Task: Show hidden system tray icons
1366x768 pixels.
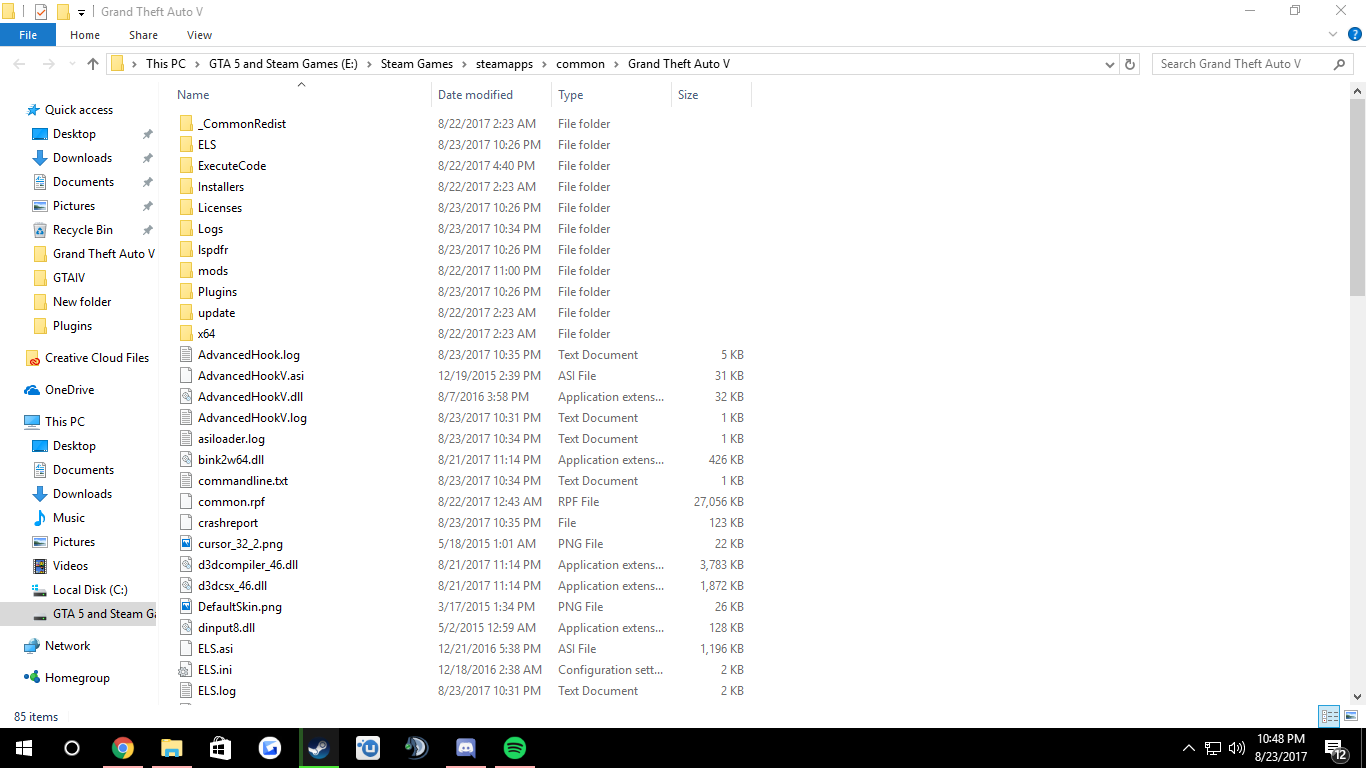Action: coord(1189,748)
